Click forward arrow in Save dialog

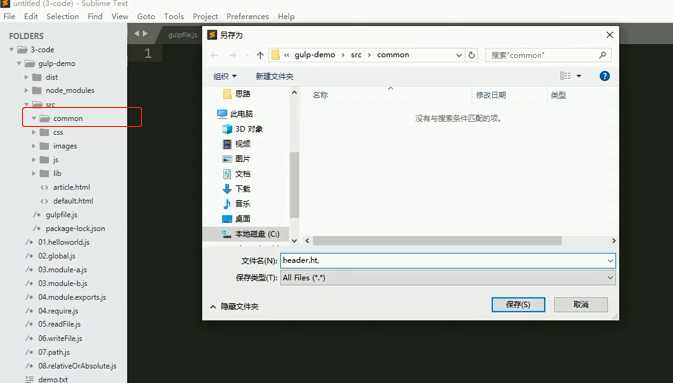(x=233, y=55)
